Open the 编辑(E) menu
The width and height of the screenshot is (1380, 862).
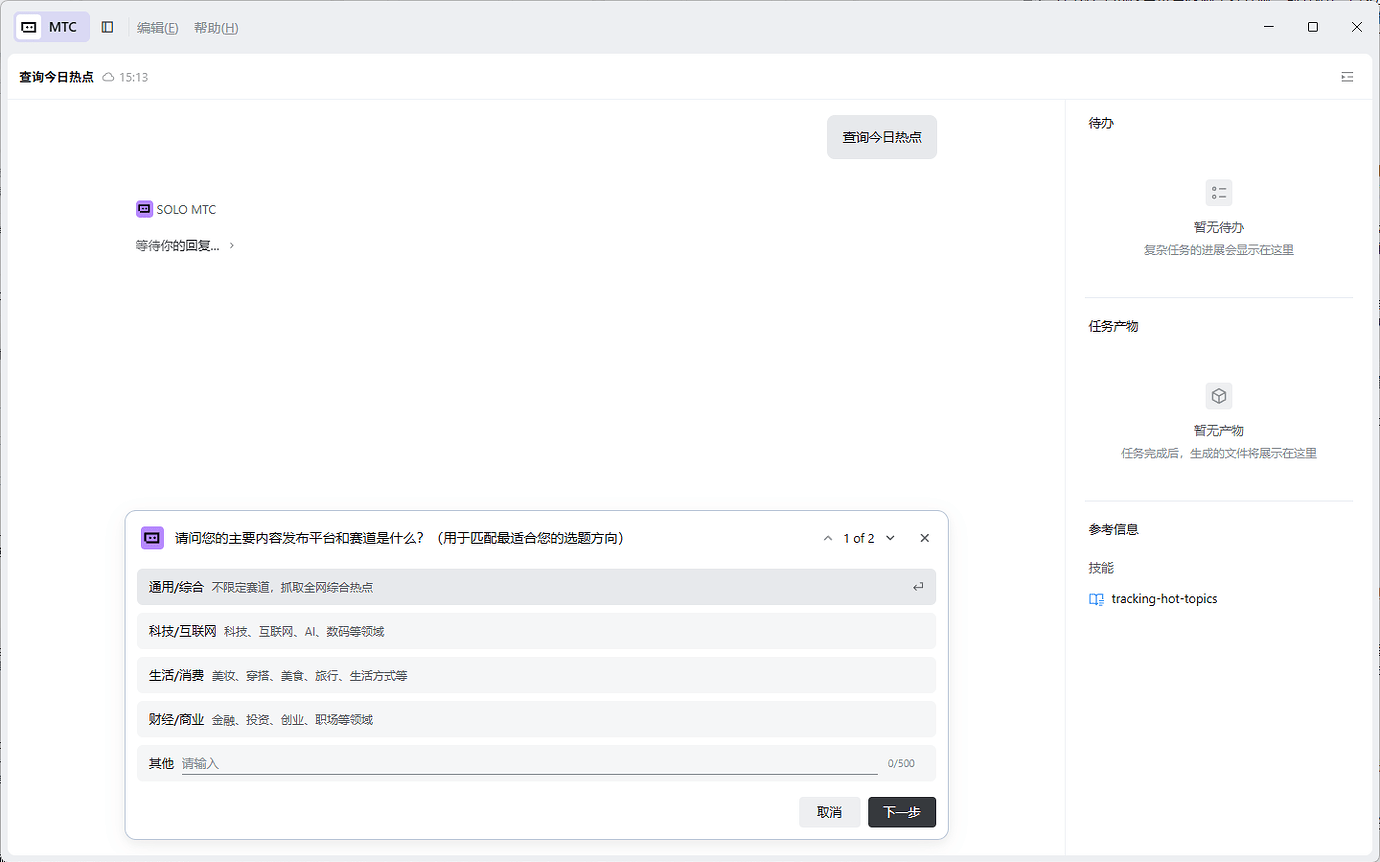[157, 27]
